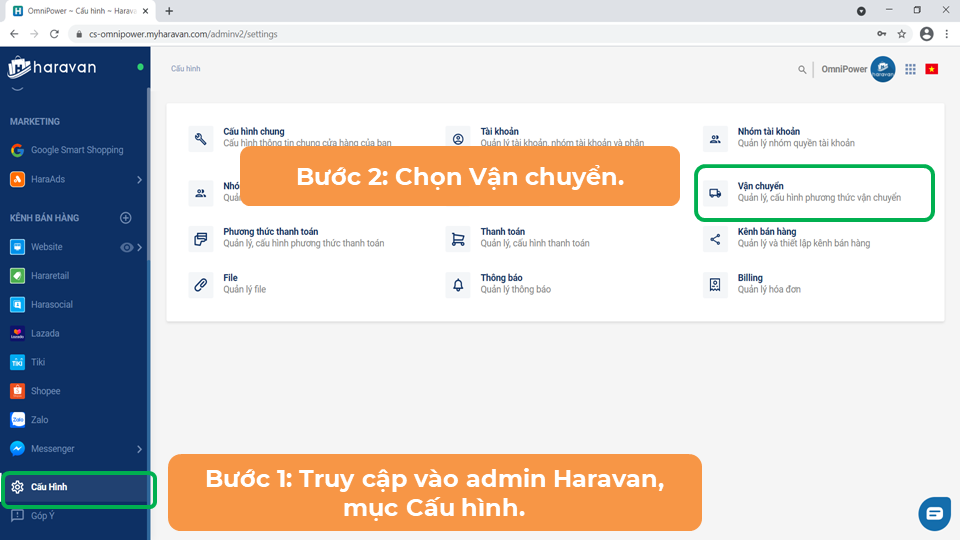
Task: Click the Tài khoản user icon
Action: coord(458,139)
